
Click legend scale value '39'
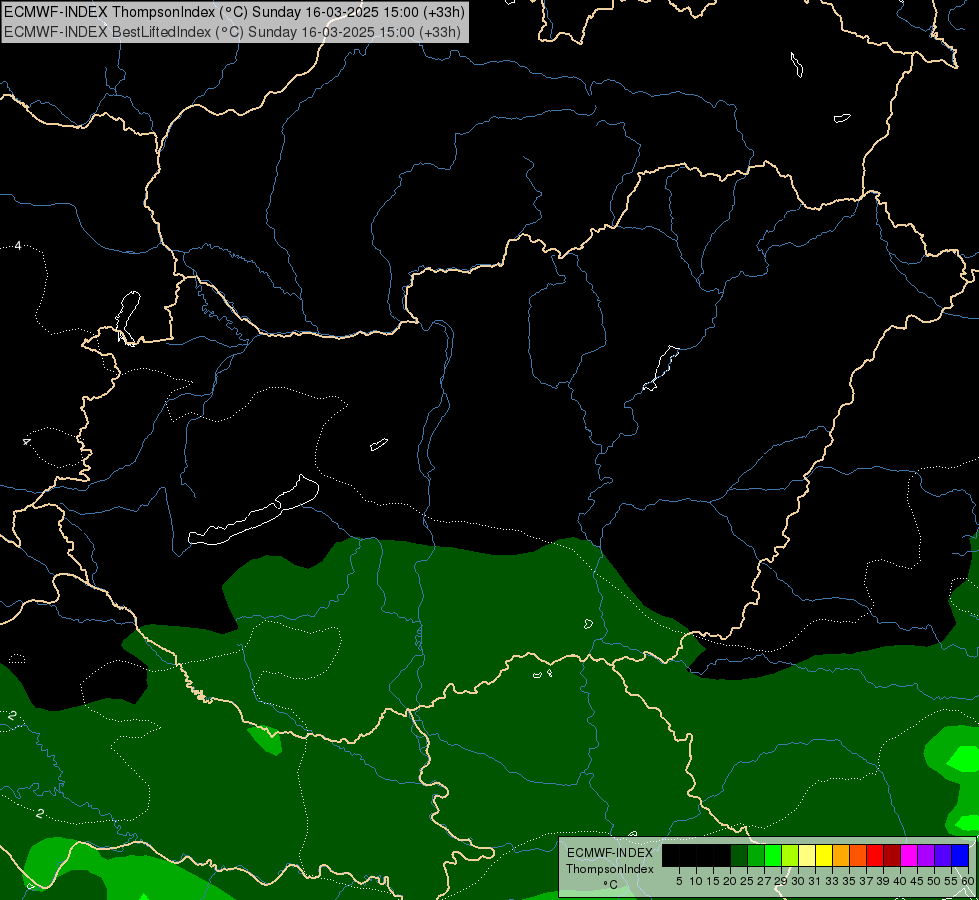coord(883,881)
